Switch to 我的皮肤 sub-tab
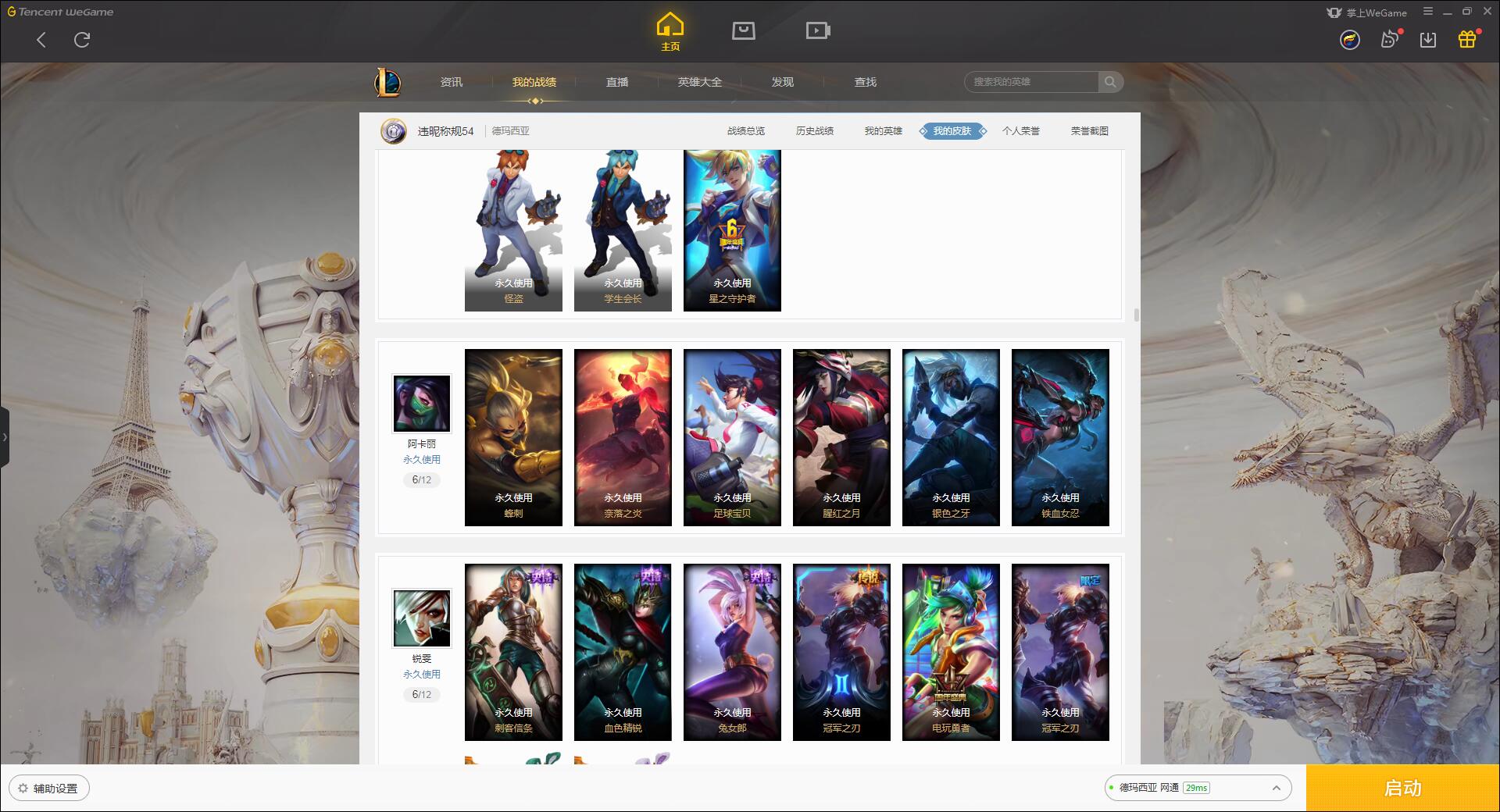 (952, 131)
